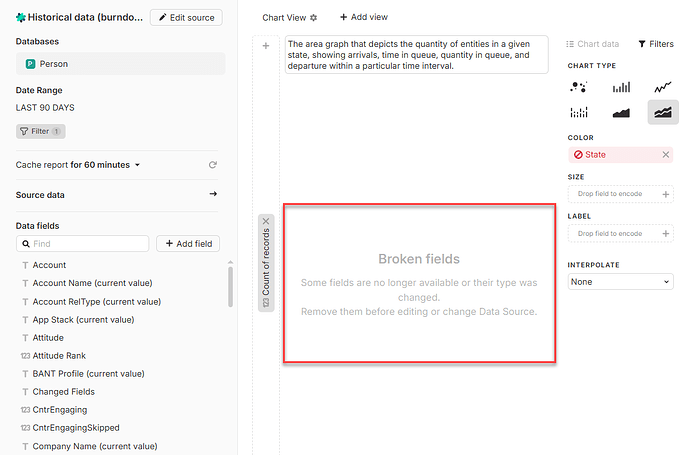Open Source data arrow
The width and height of the screenshot is (690, 455).
[213, 194]
